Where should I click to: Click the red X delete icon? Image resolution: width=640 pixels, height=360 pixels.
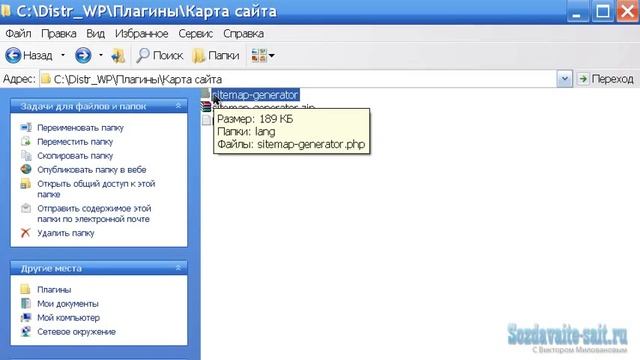click(26, 233)
